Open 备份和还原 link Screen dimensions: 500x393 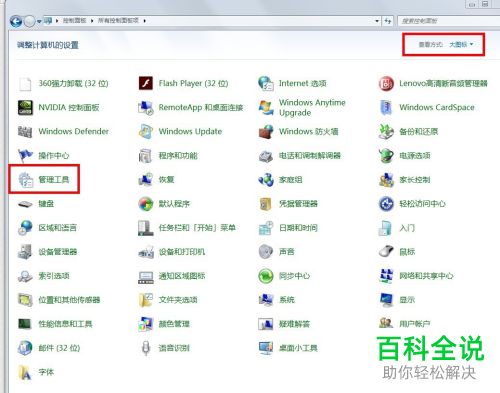[x=419, y=131]
